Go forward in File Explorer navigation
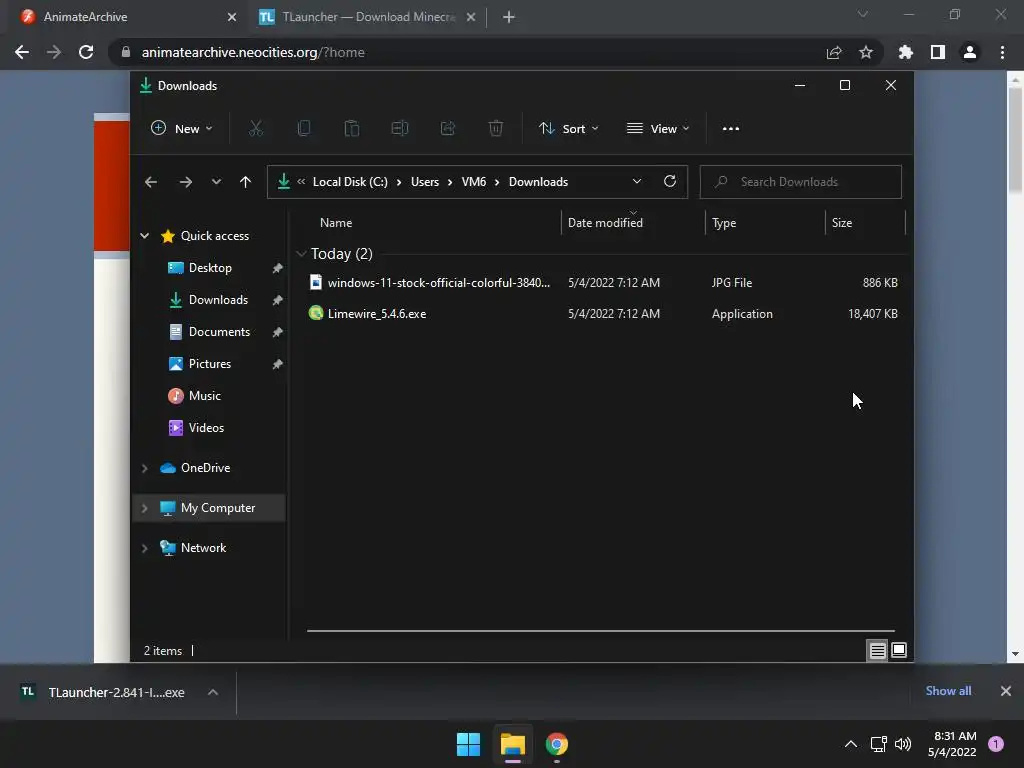Viewport: 1024px width, 768px height. (185, 182)
